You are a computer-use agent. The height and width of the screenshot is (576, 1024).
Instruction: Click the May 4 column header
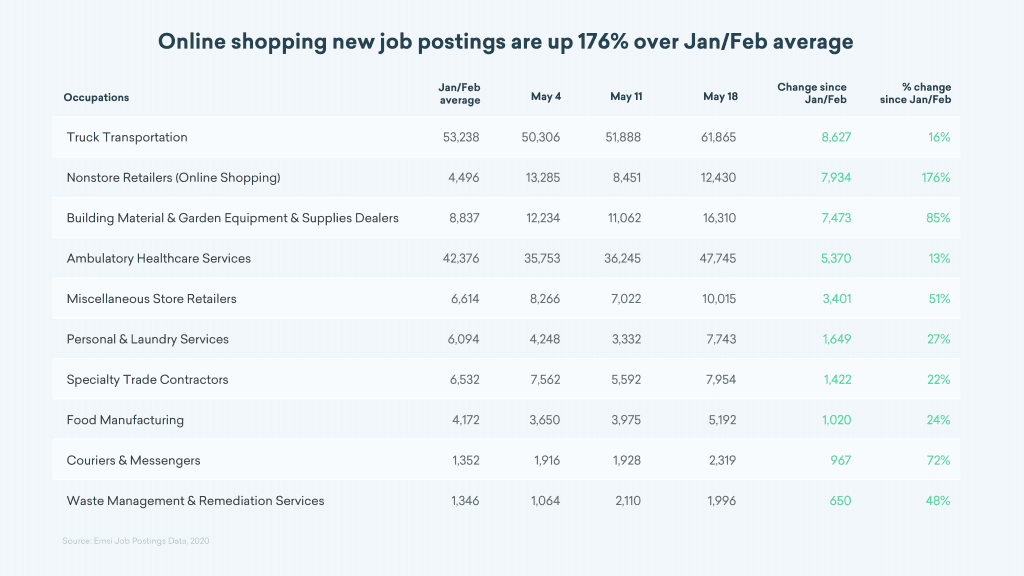pos(546,97)
